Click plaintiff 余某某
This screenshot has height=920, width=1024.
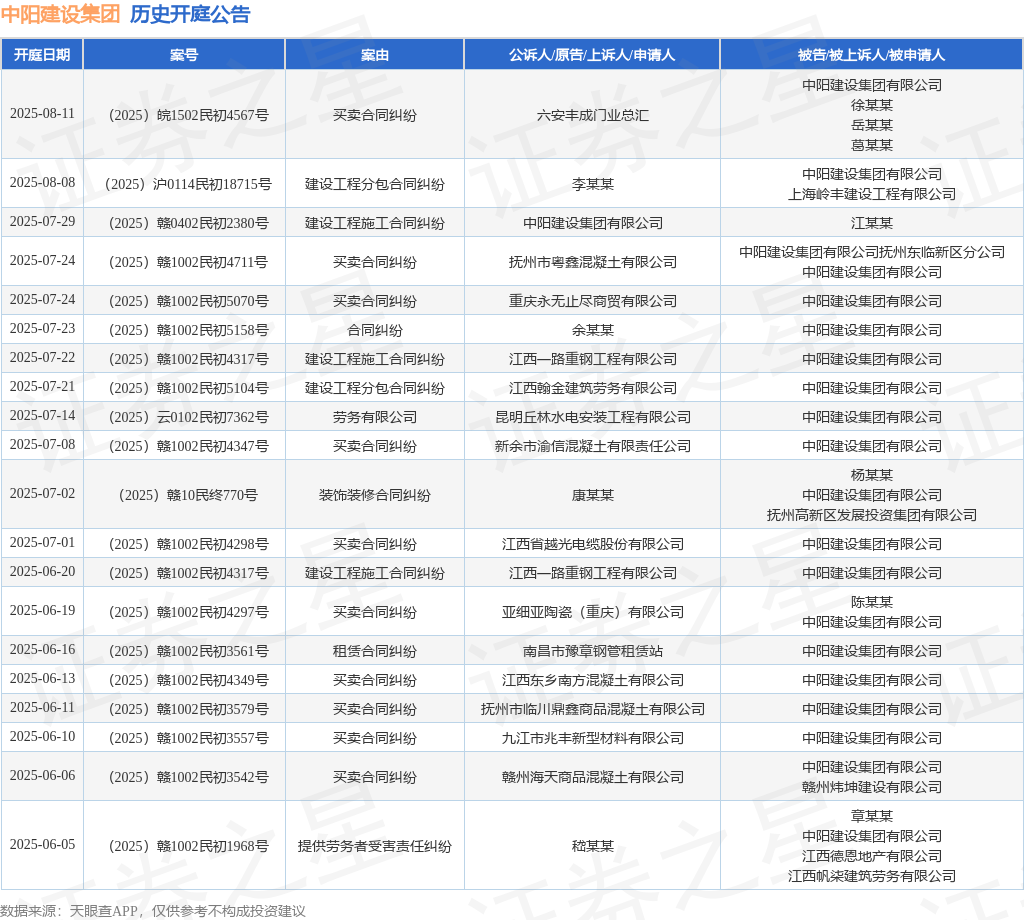tap(593, 330)
